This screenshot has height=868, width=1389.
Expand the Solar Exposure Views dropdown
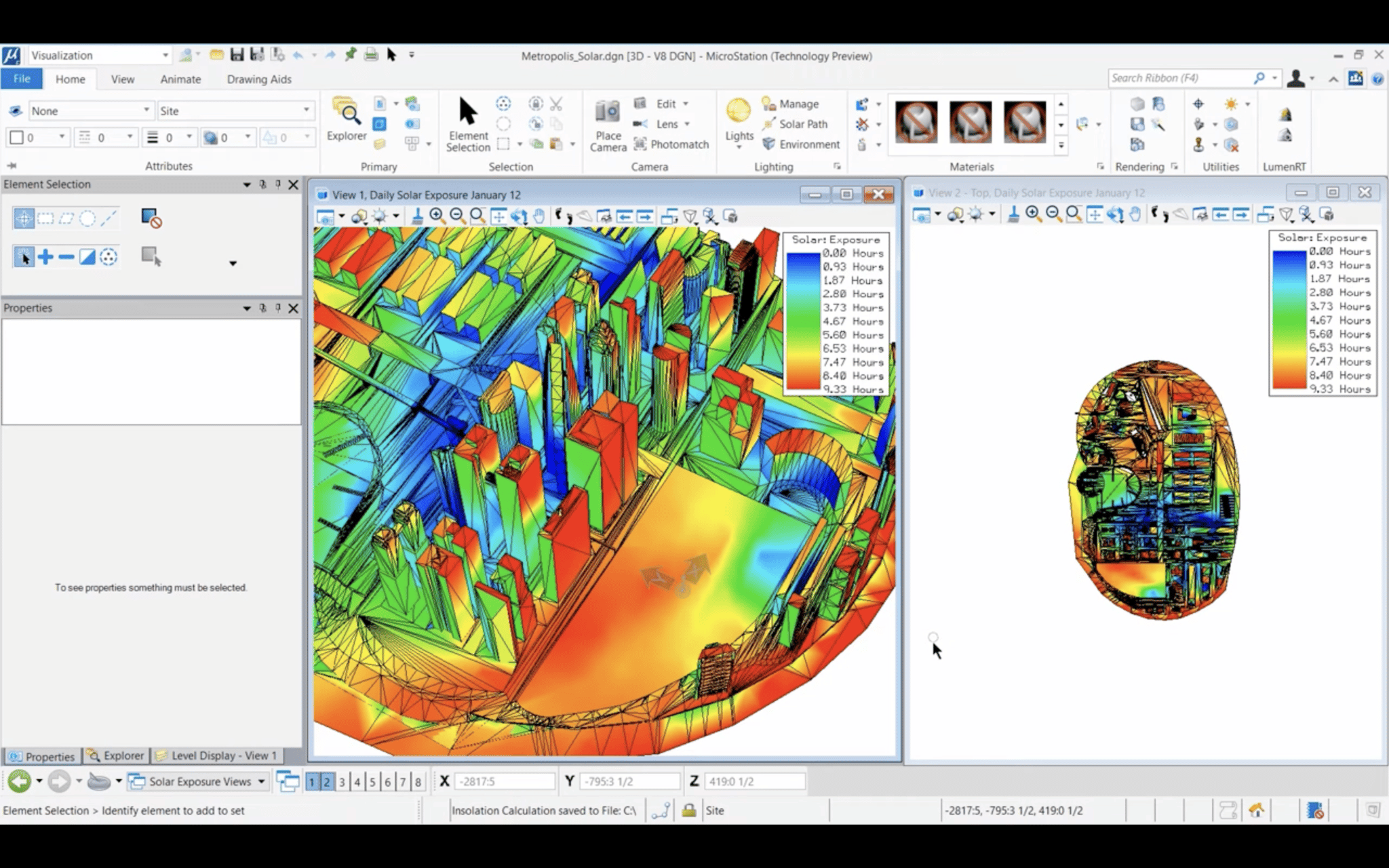[261, 782]
